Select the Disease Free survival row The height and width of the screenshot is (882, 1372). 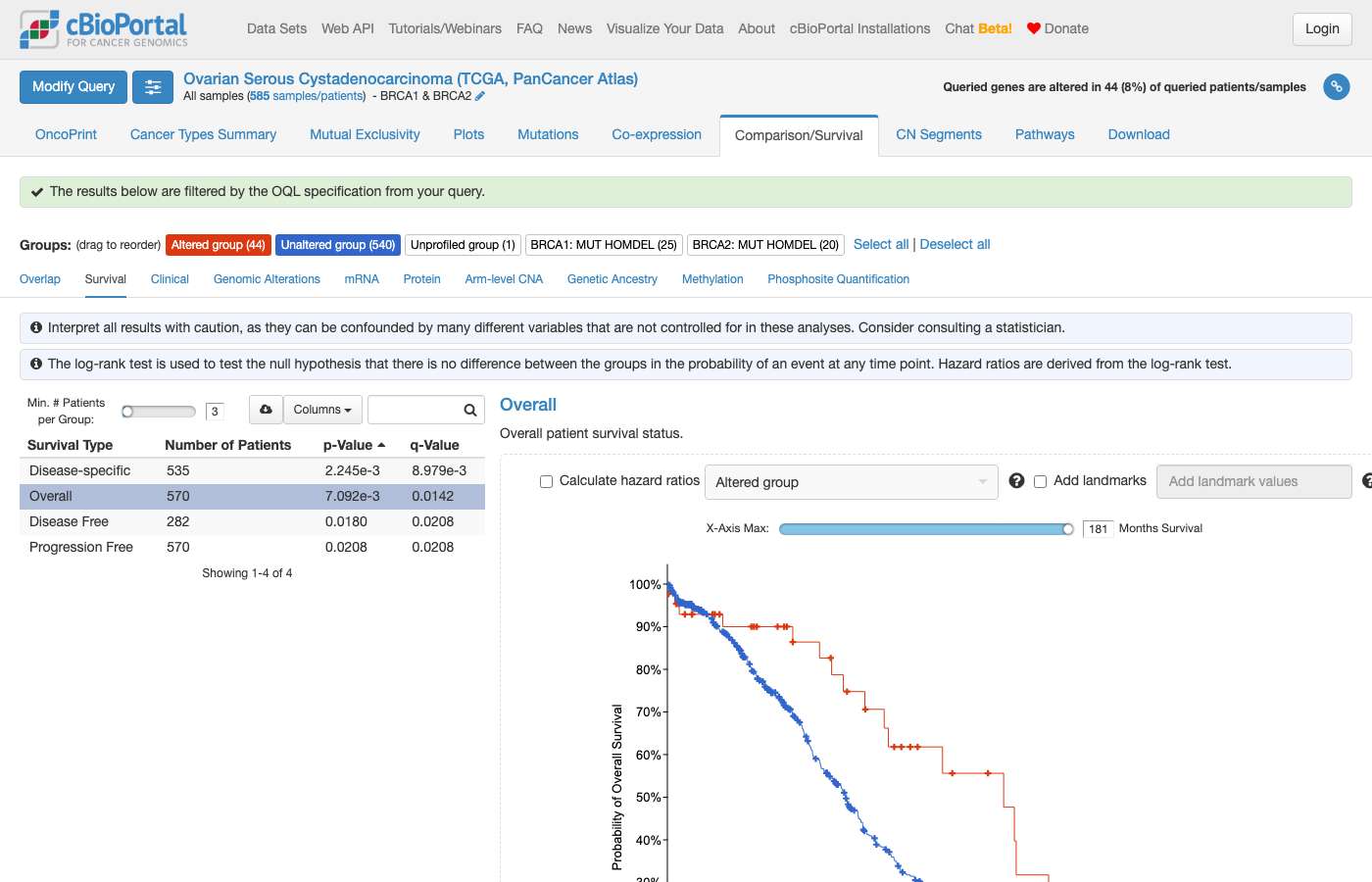[x=253, y=521]
